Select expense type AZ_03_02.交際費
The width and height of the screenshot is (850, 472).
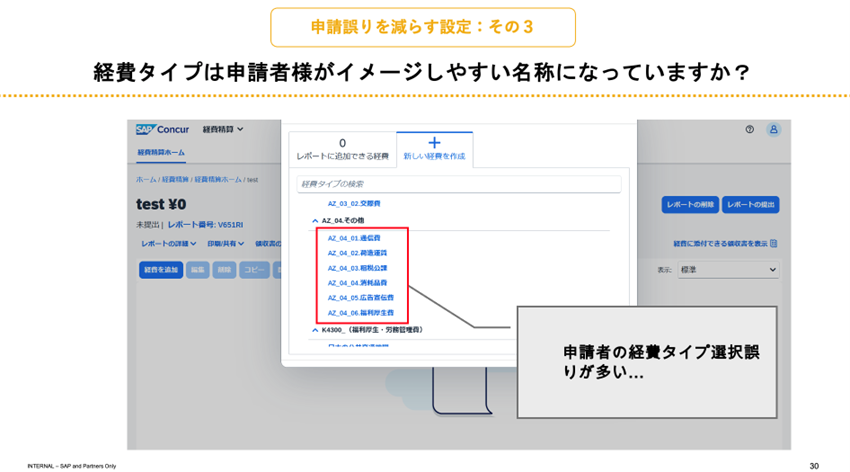click(x=354, y=204)
